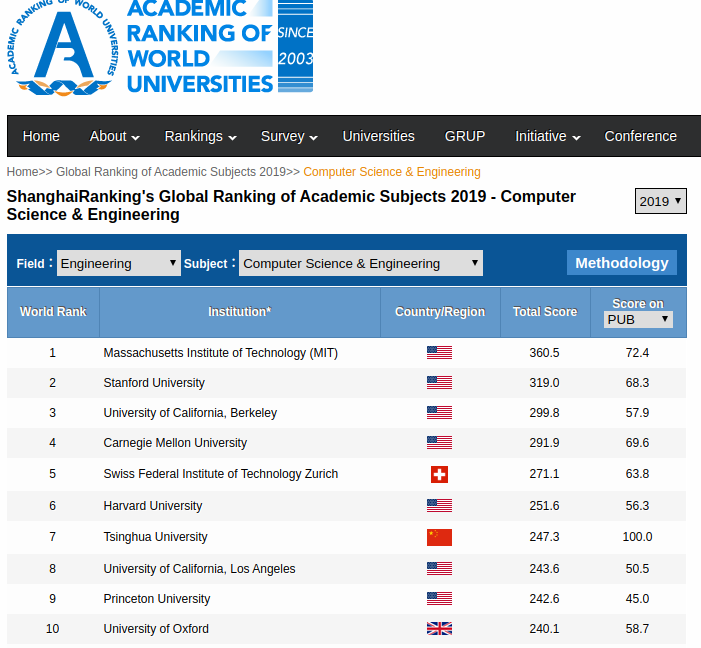Viewport: 701px width, 648px height.
Task: Open the Subject dropdown showing Computer Science & Engineering
Action: click(361, 263)
